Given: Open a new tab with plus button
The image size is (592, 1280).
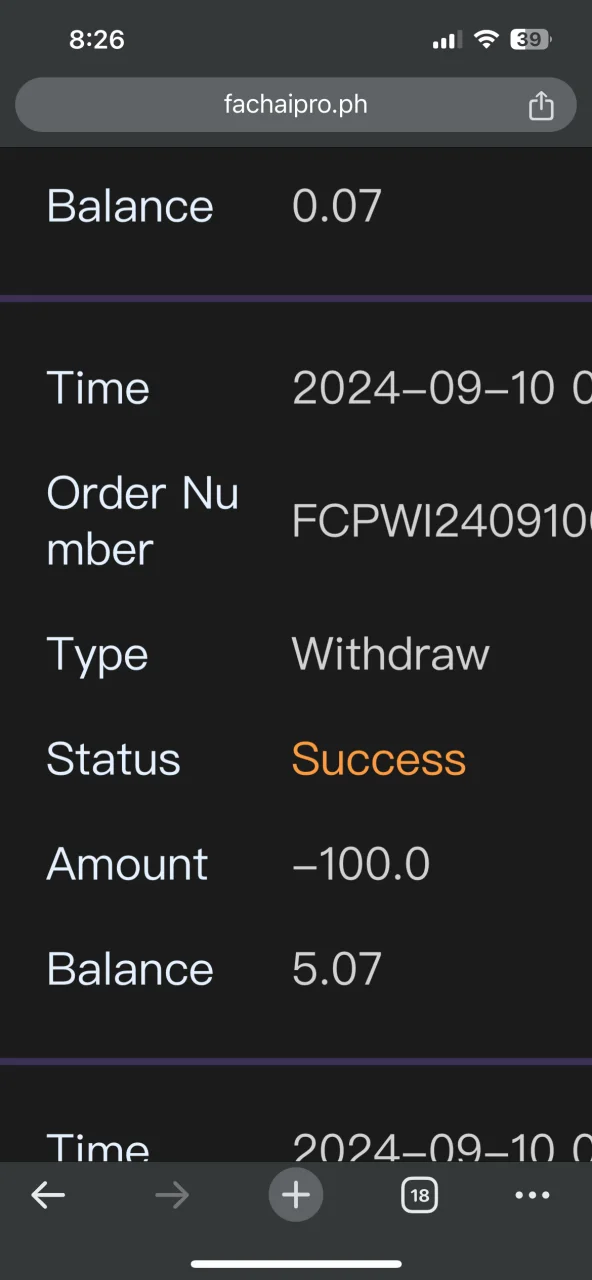Looking at the screenshot, I should pyautogui.click(x=296, y=1195).
